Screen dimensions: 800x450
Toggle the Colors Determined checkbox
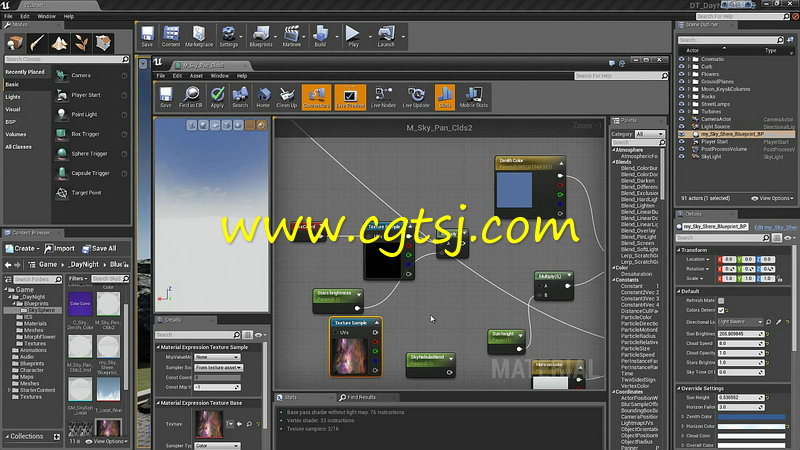721,310
